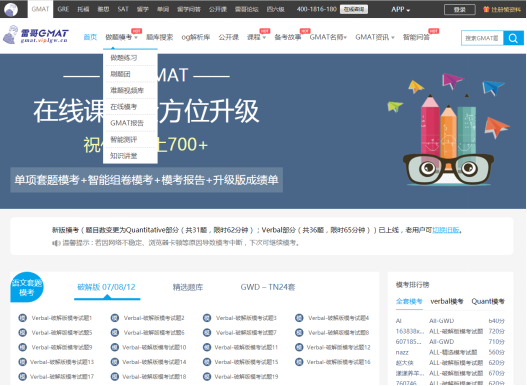527x386 pixels.
Task: Open the 题库搜索 navigation link
Action: pyautogui.click(x=159, y=37)
